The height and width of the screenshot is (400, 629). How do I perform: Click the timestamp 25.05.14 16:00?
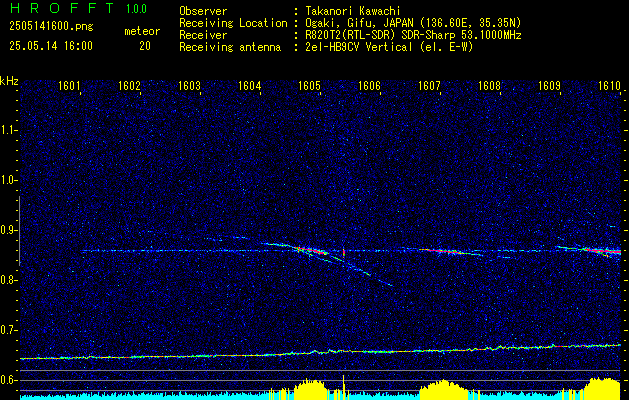point(51,46)
